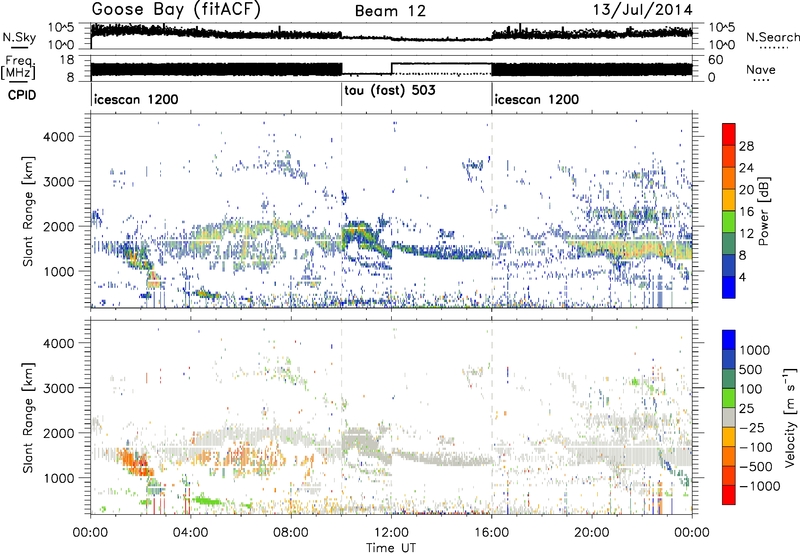The width and height of the screenshot is (800, 554).
Task: Click the 'Power [dB]' color bar title
Action: pos(763,211)
